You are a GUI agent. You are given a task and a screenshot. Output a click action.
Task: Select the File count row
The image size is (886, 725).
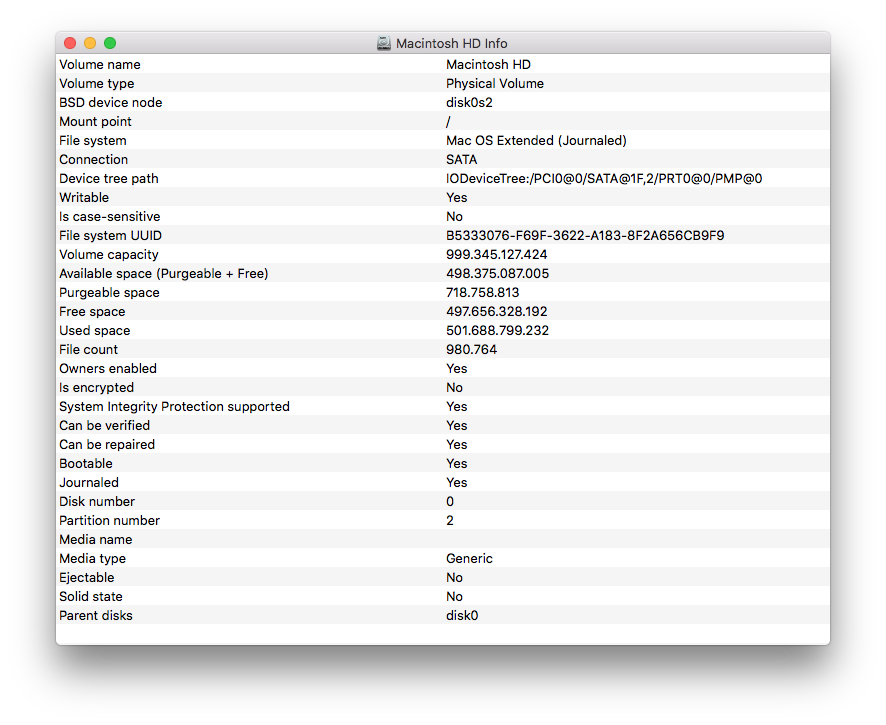(x=443, y=350)
